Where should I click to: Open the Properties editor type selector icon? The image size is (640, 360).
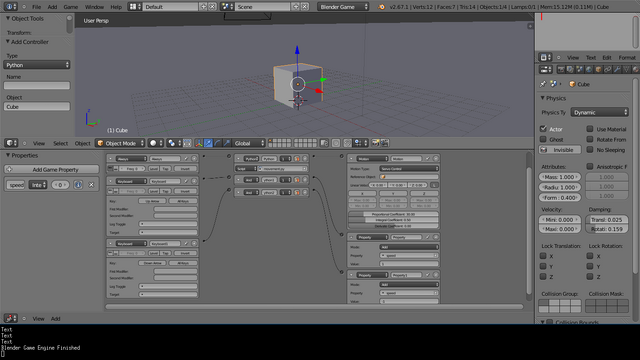(x=545, y=69)
